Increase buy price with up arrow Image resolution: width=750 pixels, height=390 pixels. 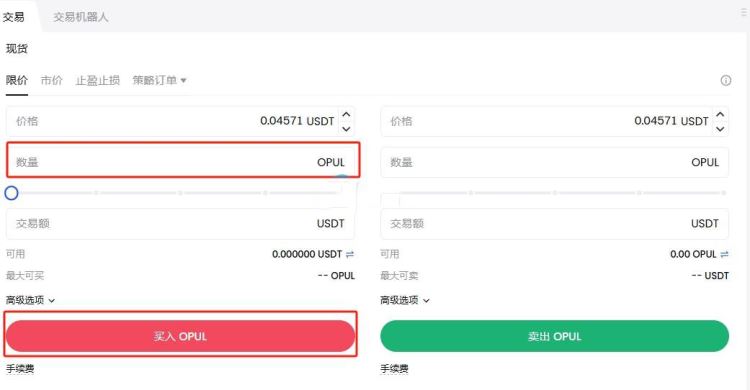(346, 114)
